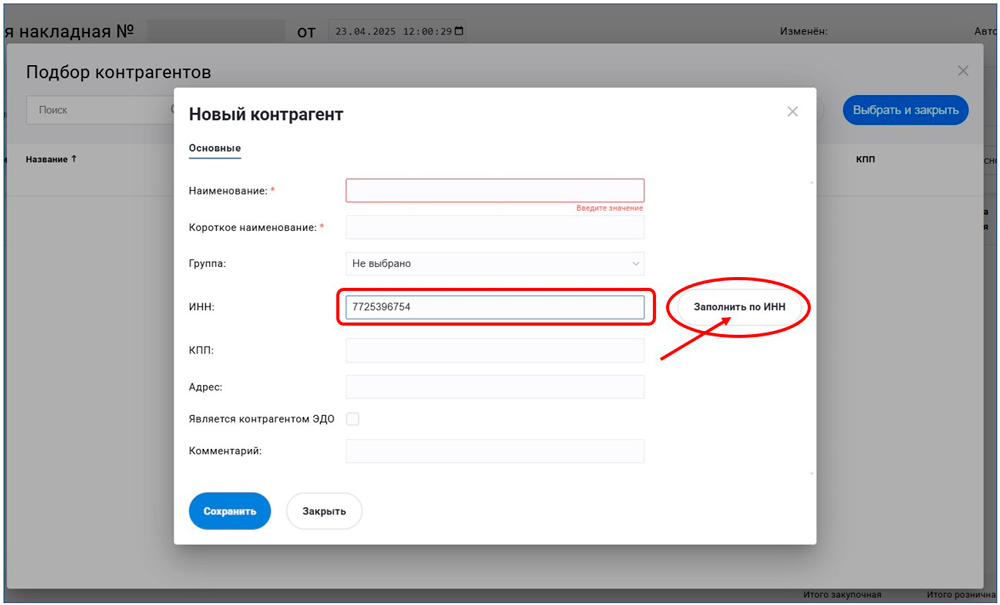Sort by the Название column header
Screen dimensions: 1000x605
(51, 159)
